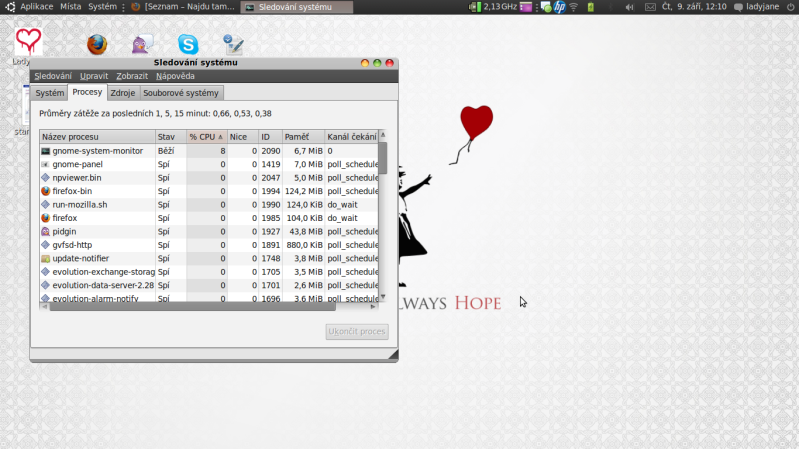799x449 pixels.
Task: Click the Ukončit proces button
Action: point(356,332)
